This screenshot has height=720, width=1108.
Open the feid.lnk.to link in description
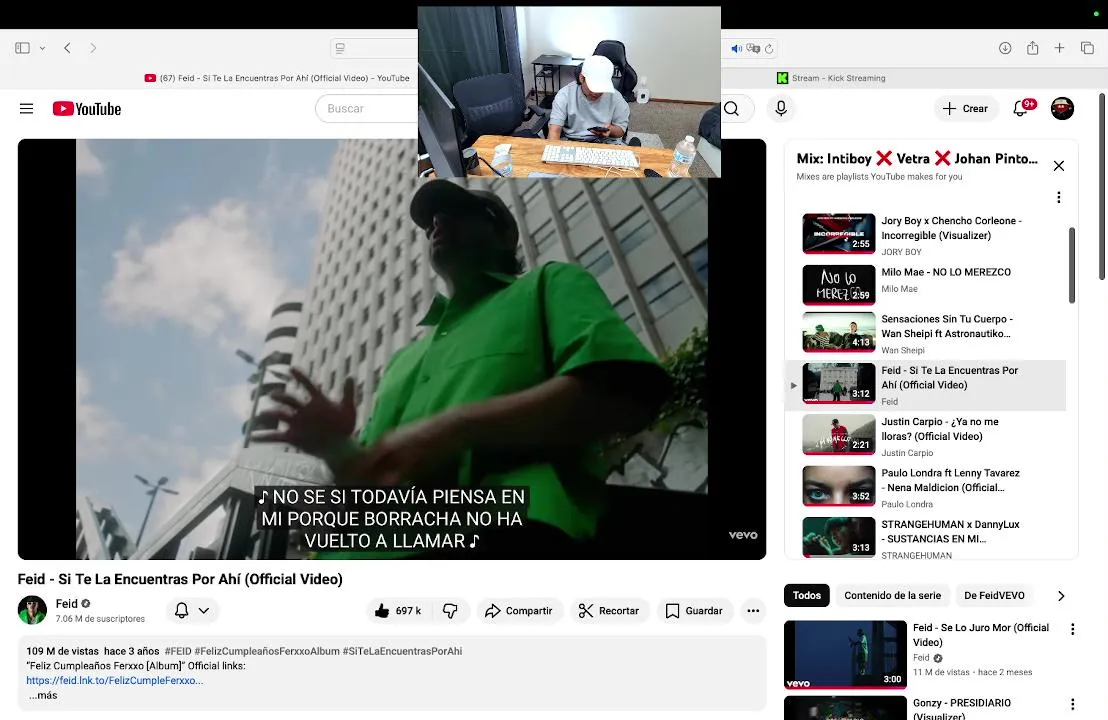tap(114, 680)
